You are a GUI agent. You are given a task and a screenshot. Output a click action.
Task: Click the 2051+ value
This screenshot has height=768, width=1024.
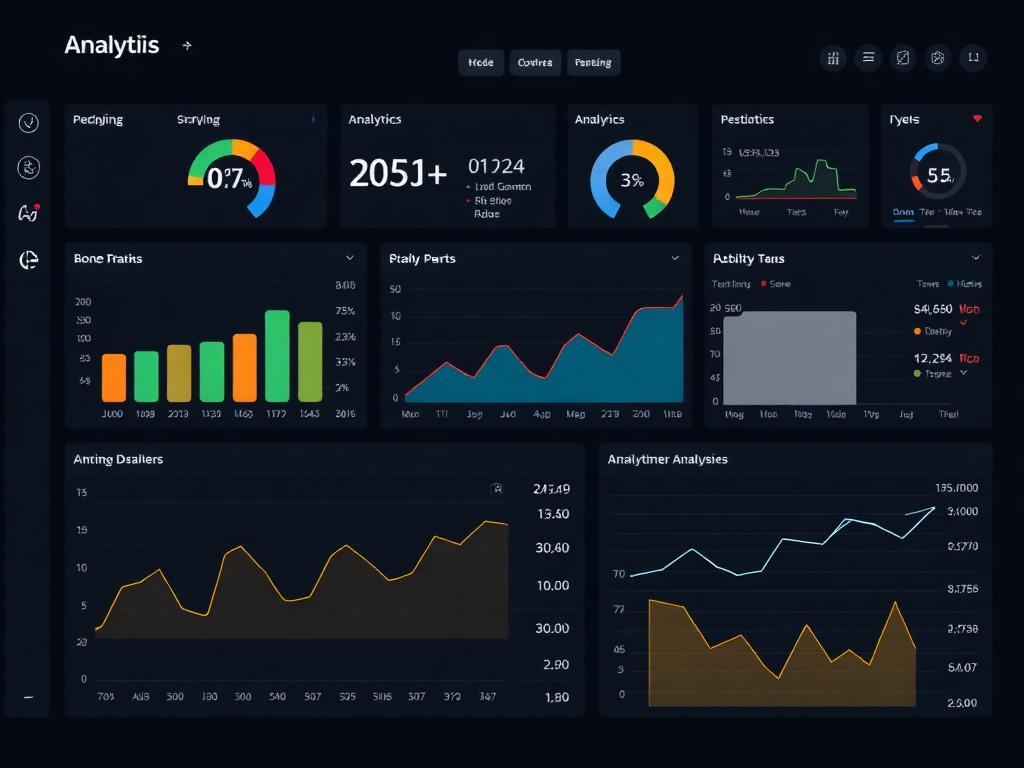398,174
